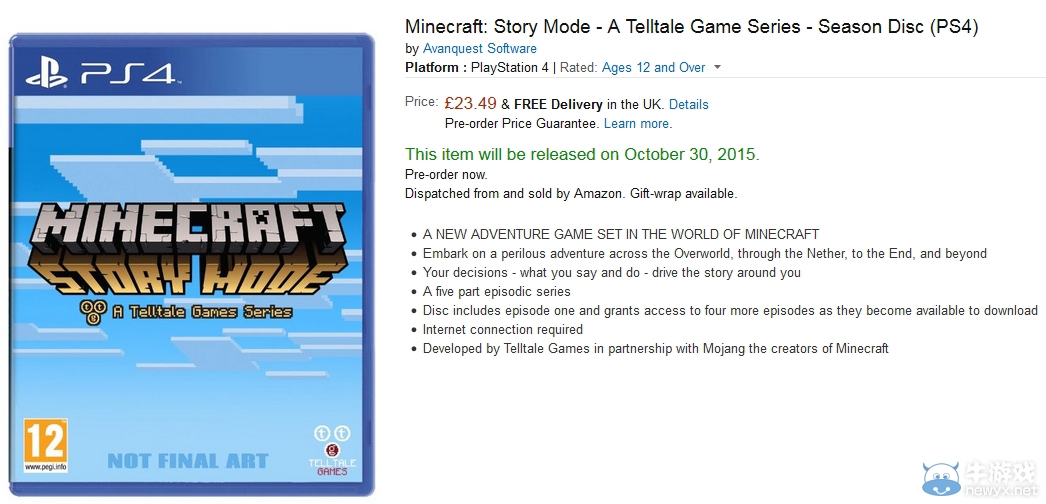Click the 'Internet connection required' bullet point
The image size is (1046, 504).
(502, 329)
